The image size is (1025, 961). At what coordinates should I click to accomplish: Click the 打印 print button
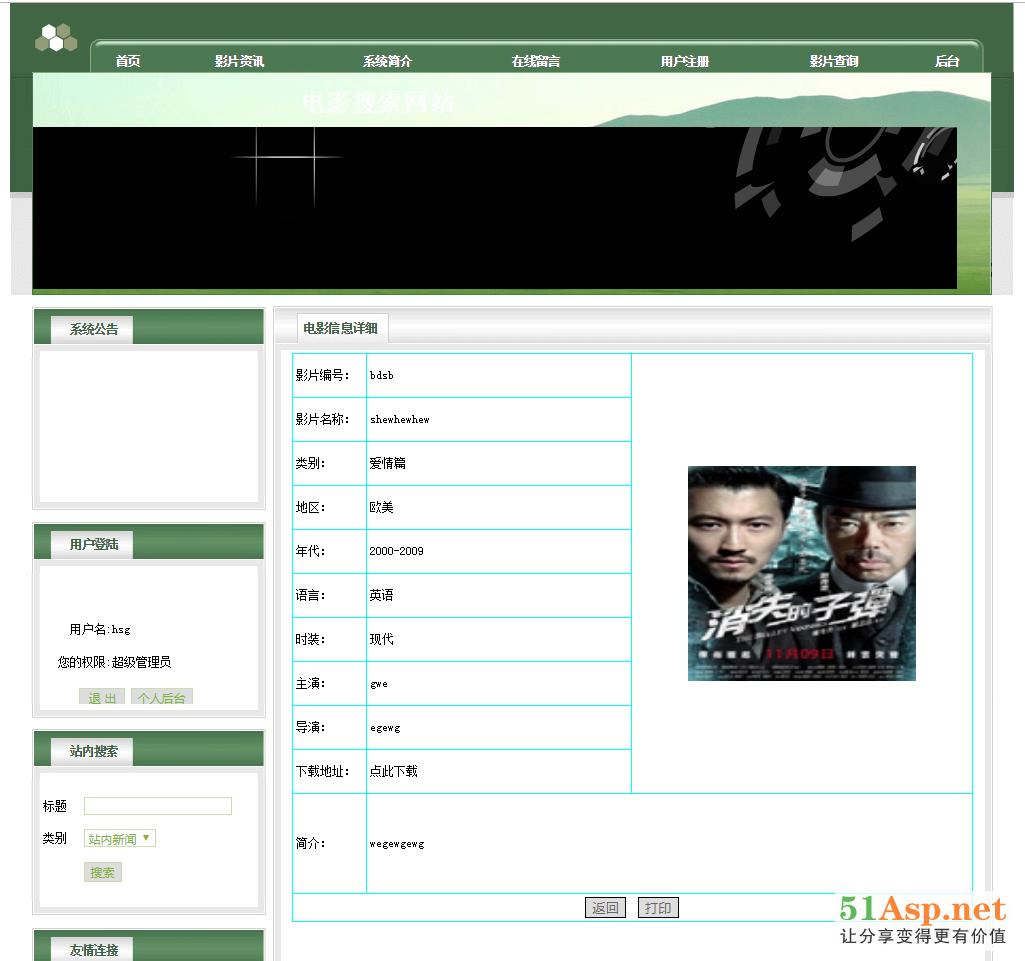(x=658, y=908)
